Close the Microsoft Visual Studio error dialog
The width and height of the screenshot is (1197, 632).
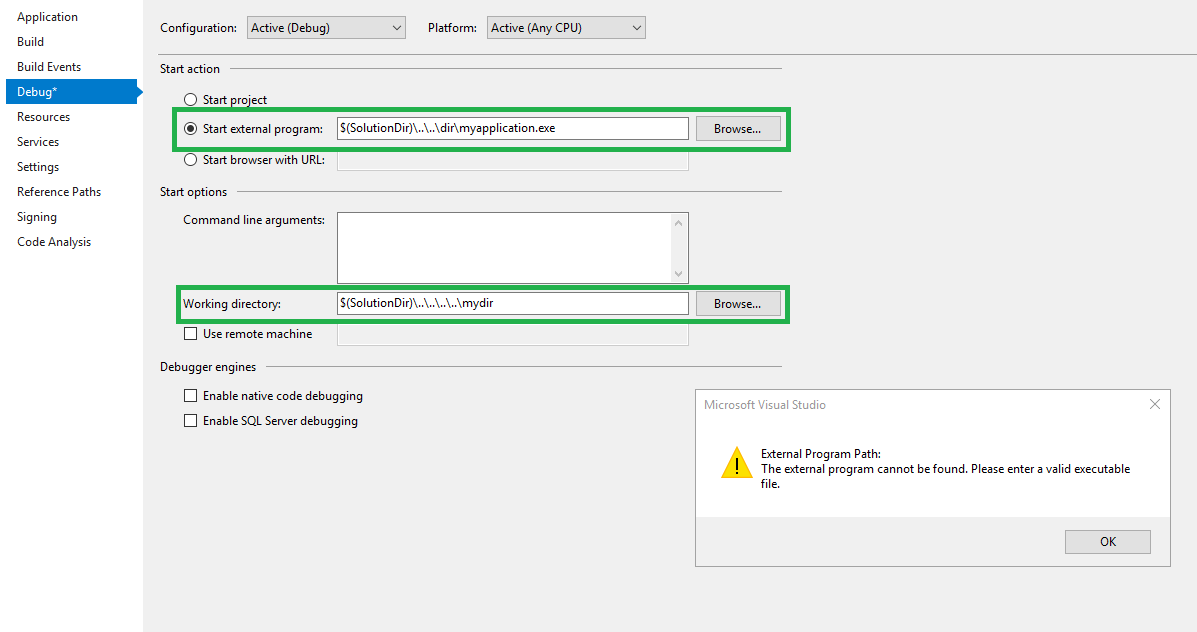click(1154, 405)
